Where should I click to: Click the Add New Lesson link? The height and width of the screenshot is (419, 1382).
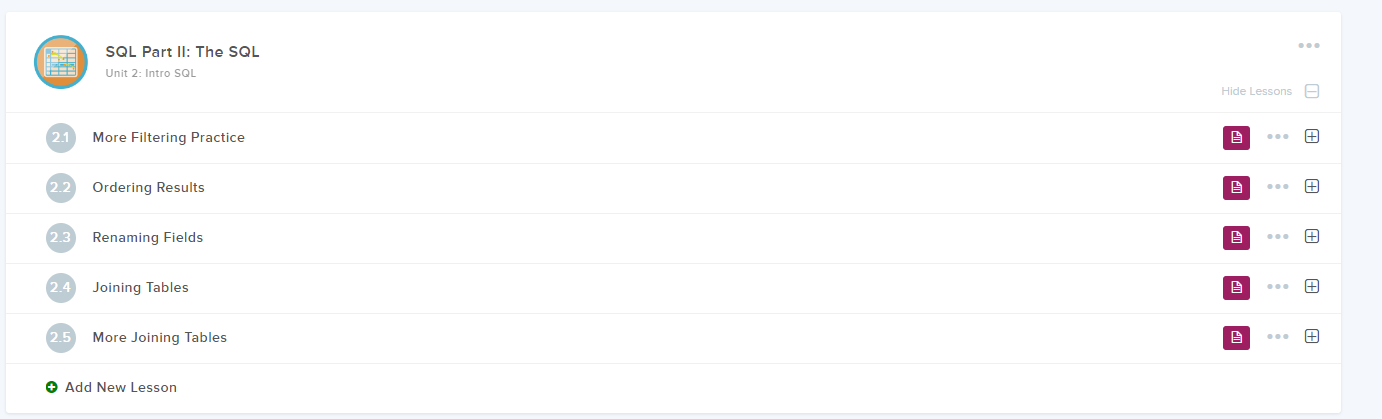point(120,387)
